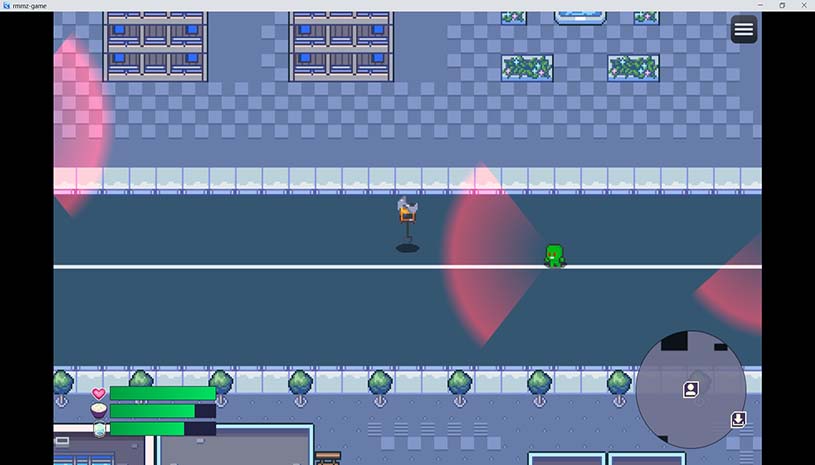Click the left bunk bed rack building
This screenshot has width=815, height=465.
[x=155, y=46]
